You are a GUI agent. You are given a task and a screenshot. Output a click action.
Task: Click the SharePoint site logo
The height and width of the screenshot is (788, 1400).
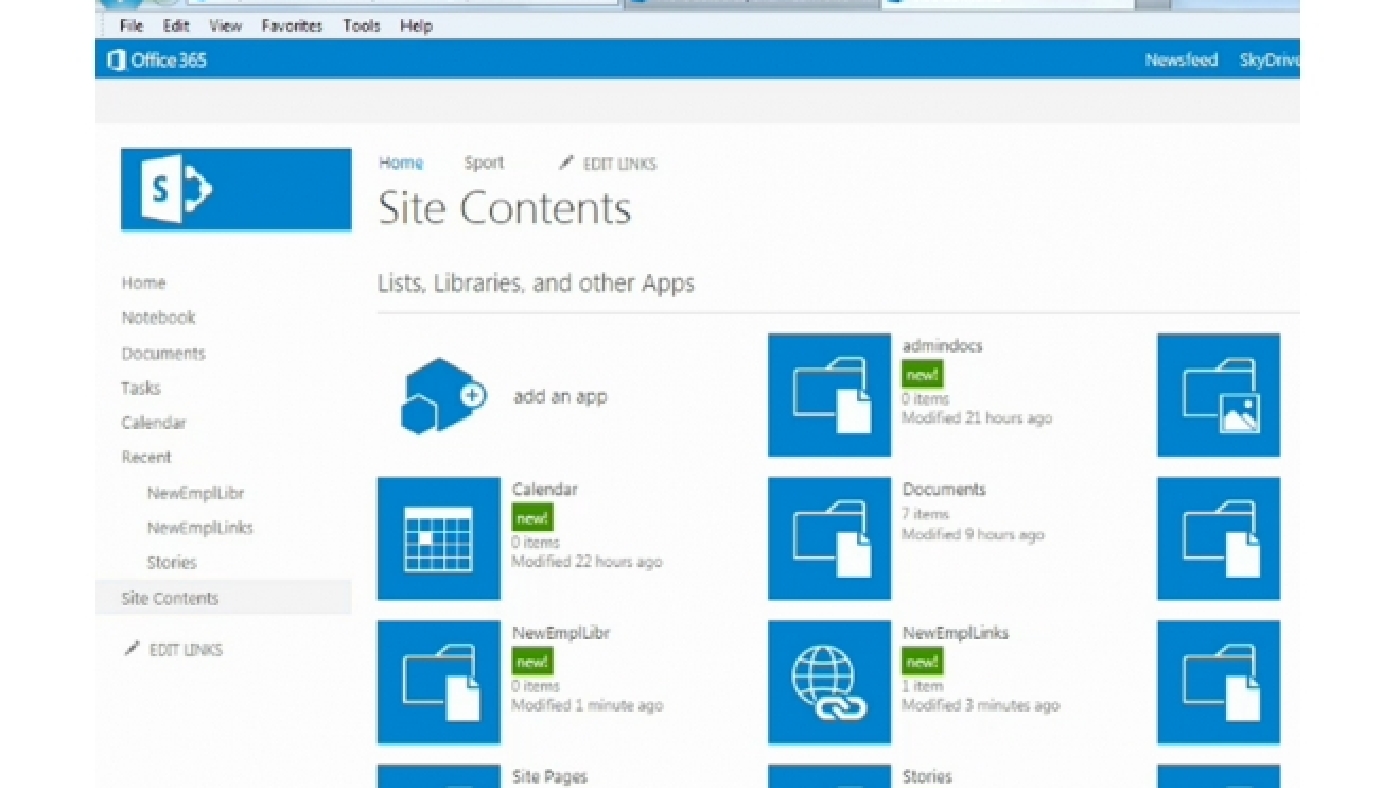coord(236,189)
